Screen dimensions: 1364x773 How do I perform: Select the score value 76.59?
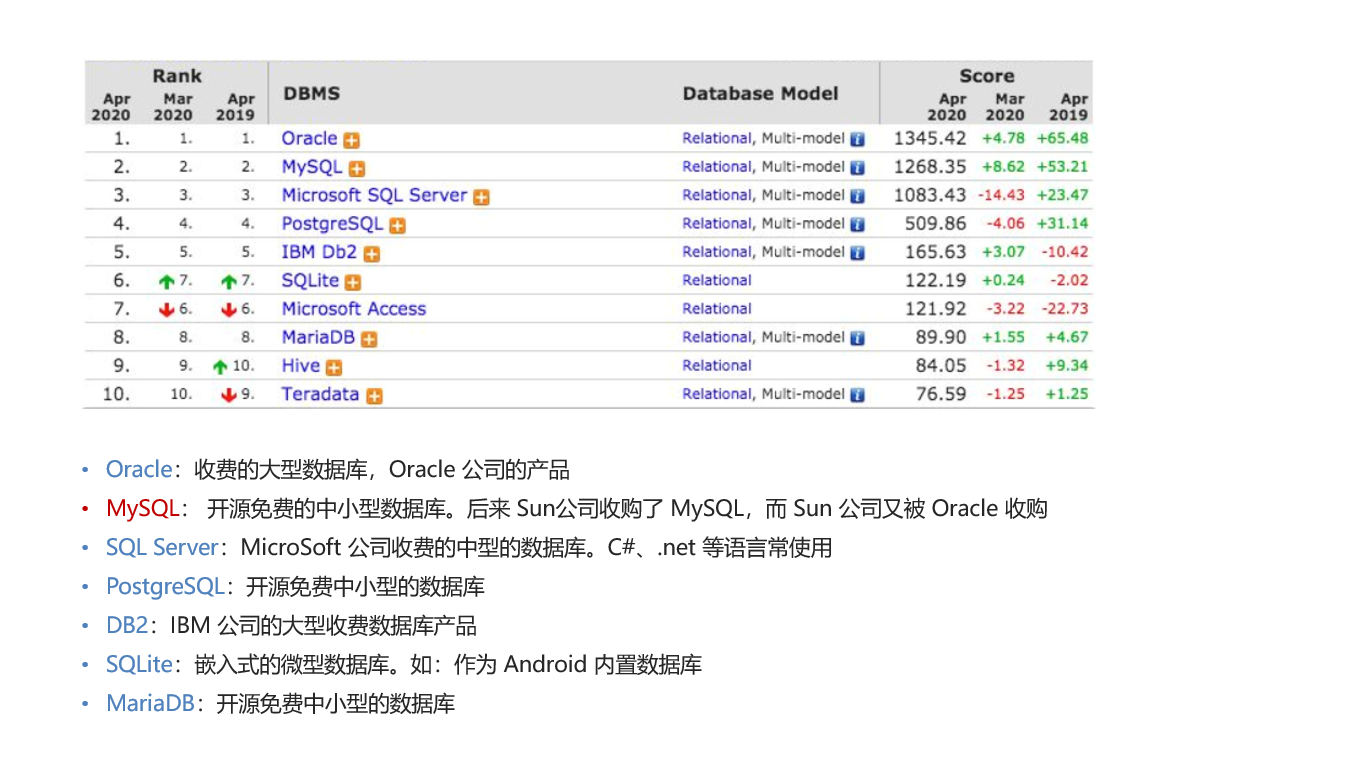[941, 394]
